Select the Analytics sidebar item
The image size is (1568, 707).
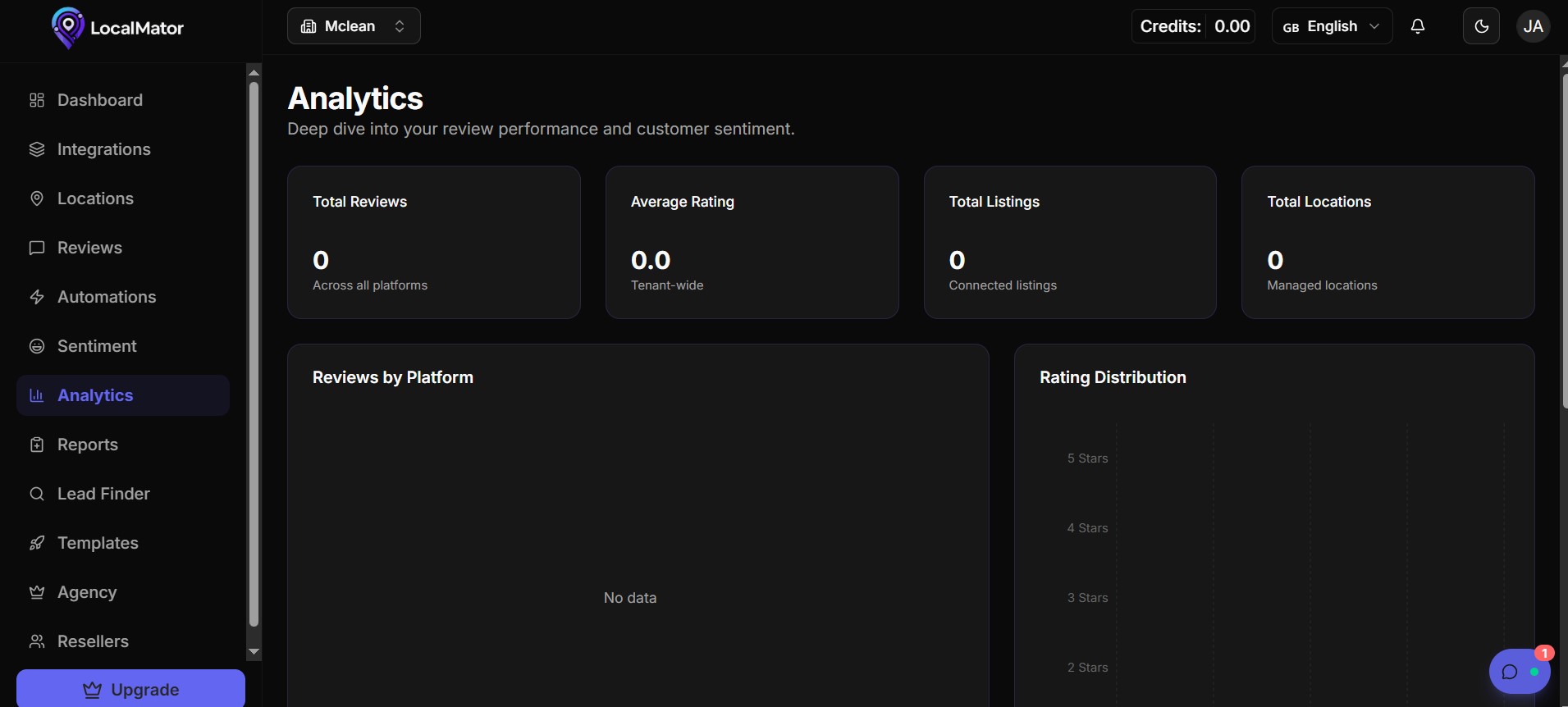point(123,395)
